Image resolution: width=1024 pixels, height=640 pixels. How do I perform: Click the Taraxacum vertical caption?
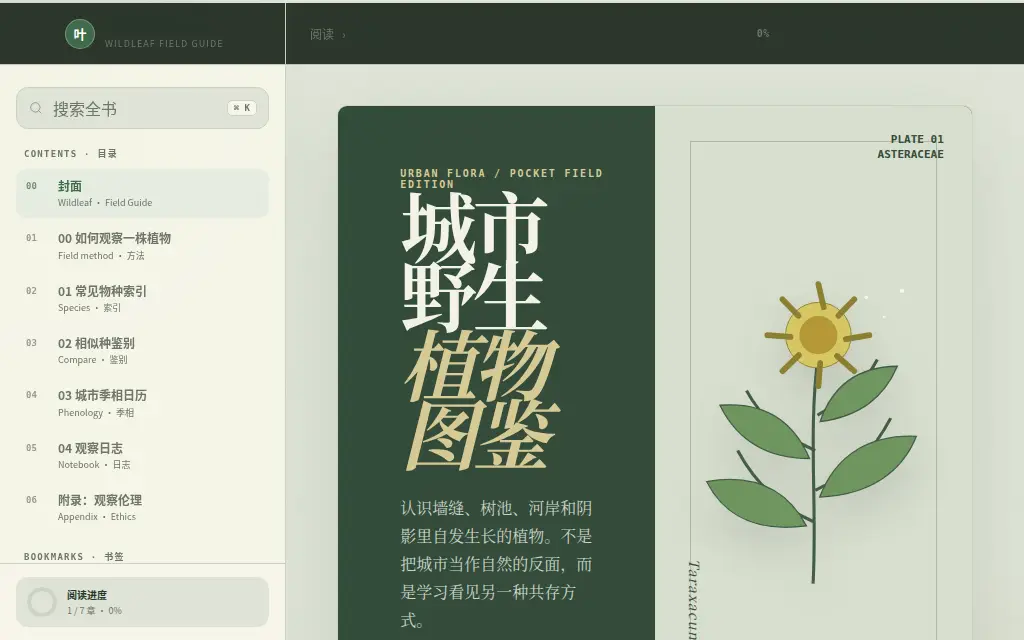[x=694, y=600]
